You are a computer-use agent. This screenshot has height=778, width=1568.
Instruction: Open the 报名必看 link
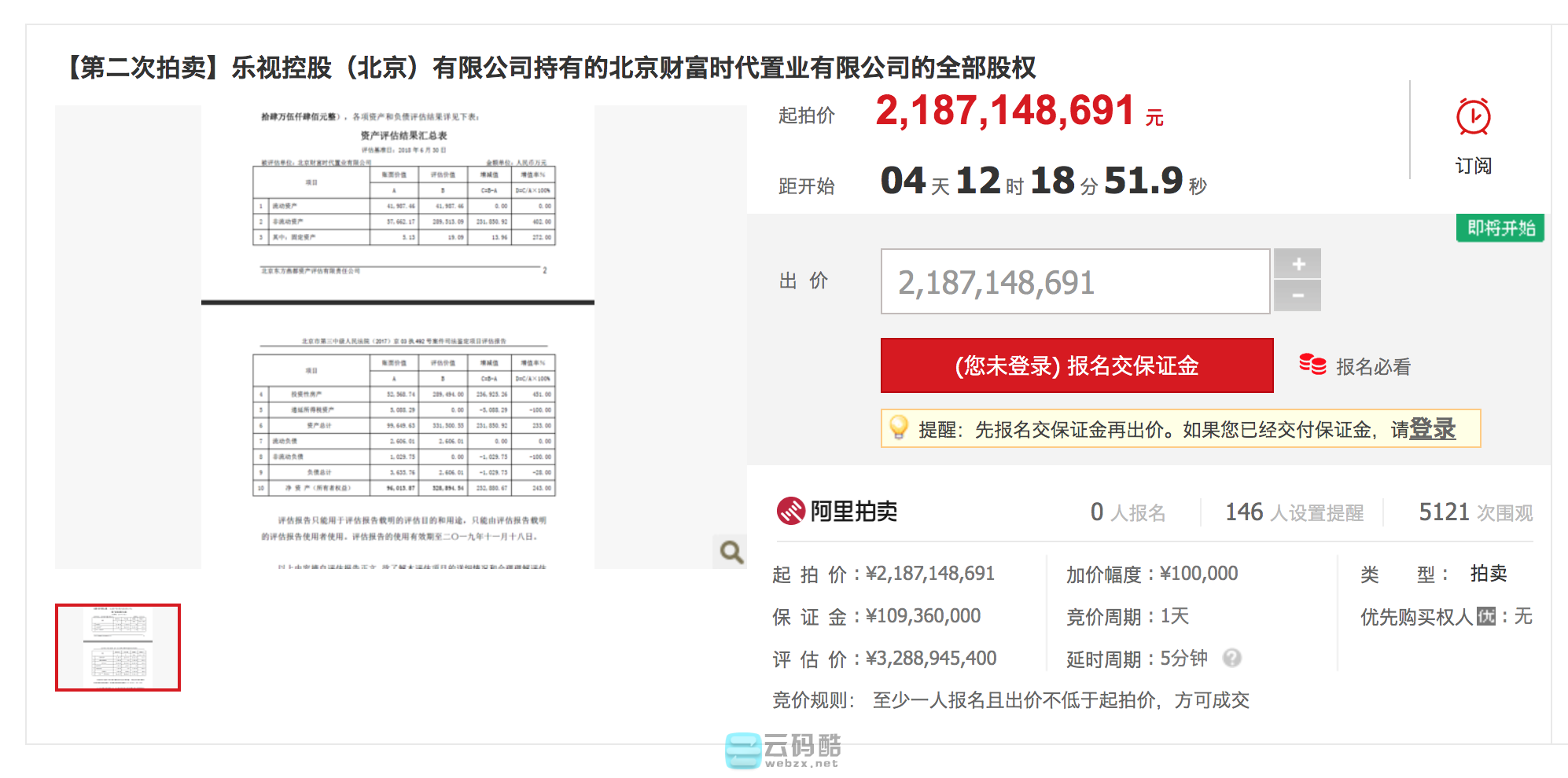coord(1372,366)
